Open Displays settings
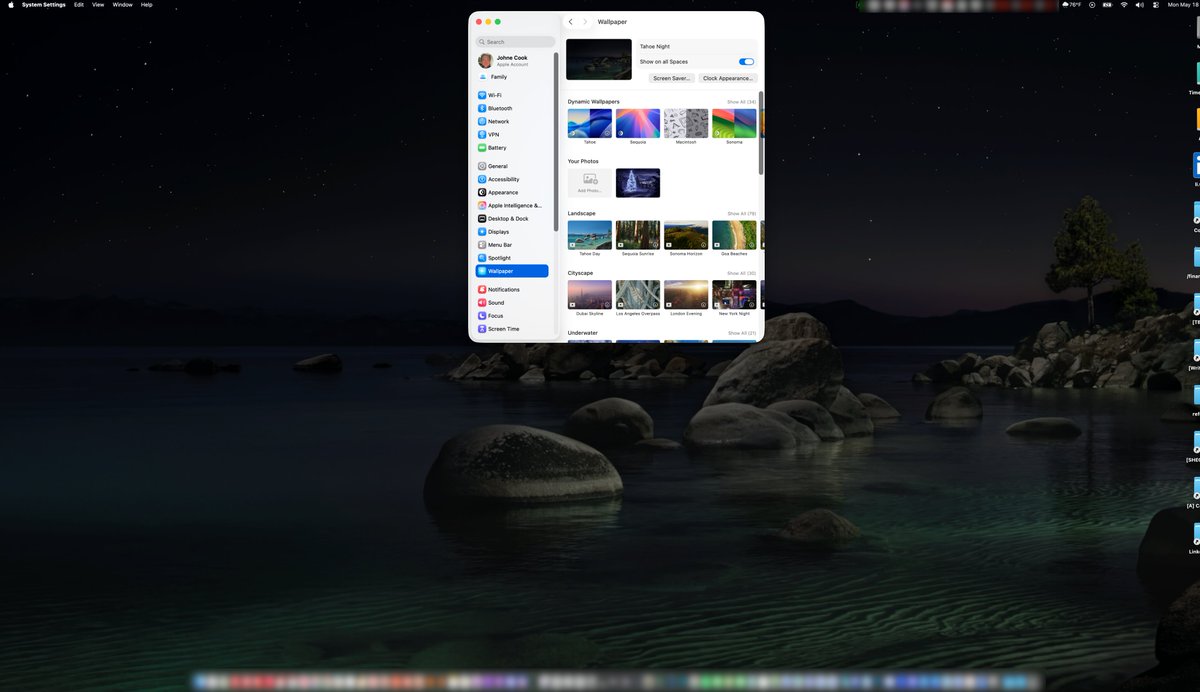This screenshot has height=692, width=1200. tap(512, 231)
